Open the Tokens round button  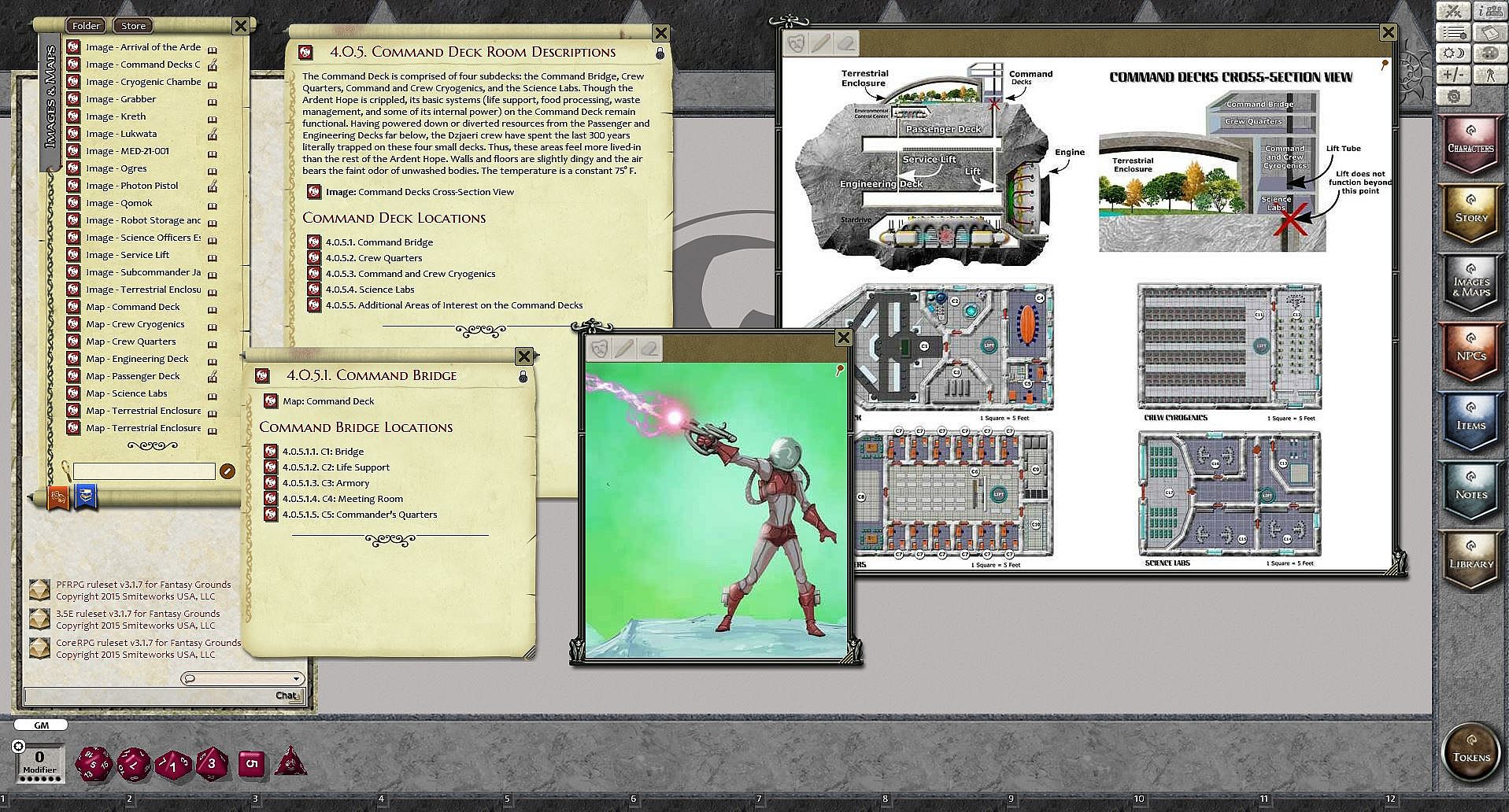(1470, 753)
